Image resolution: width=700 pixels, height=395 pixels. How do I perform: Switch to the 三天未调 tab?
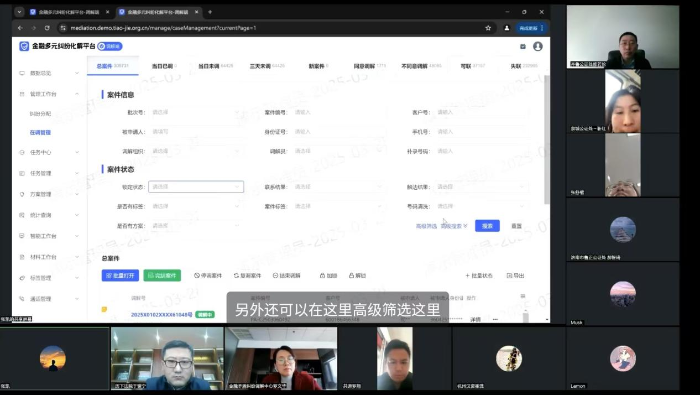[267, 66]
